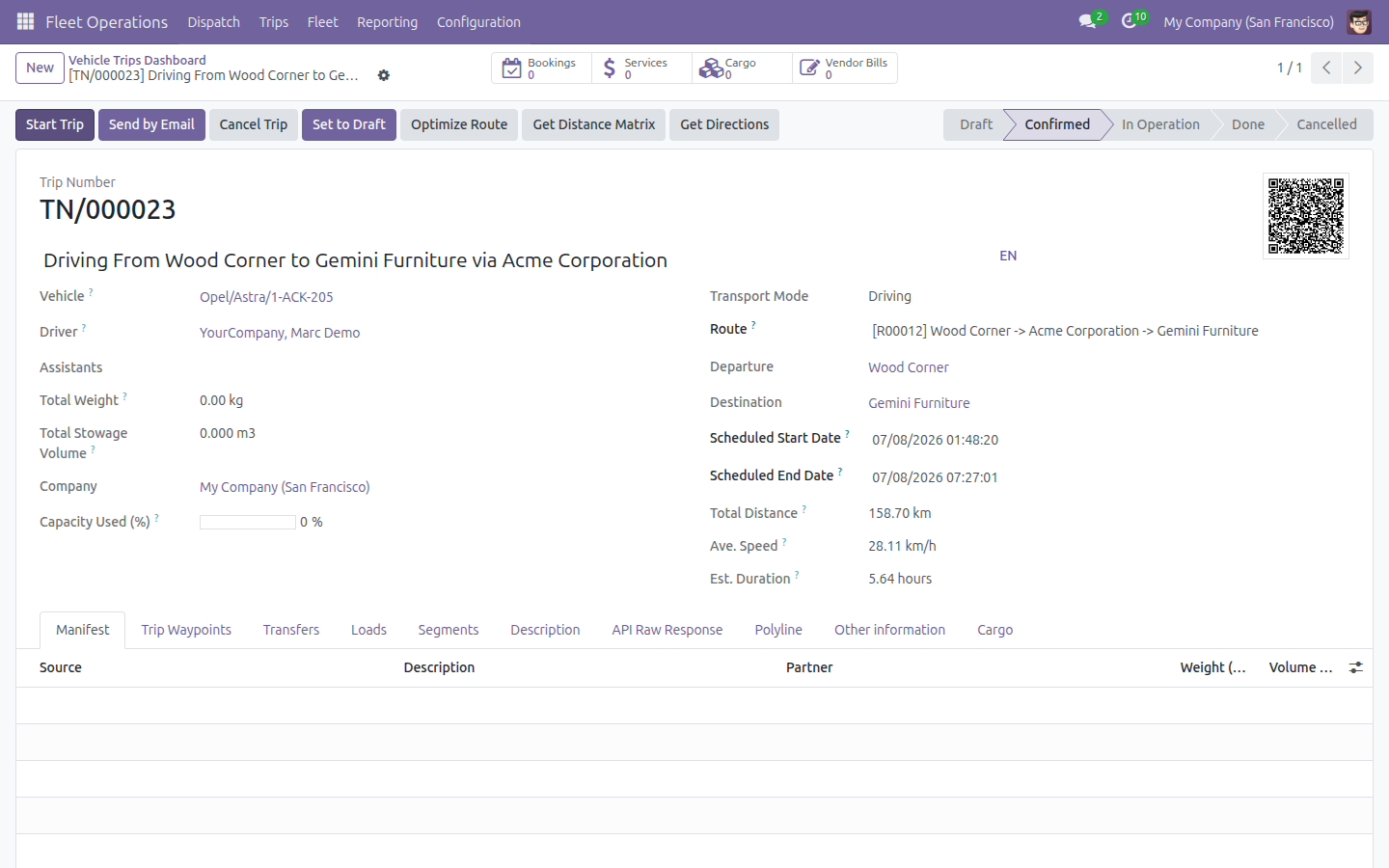Click the Start Trip button

coord(55,124)
